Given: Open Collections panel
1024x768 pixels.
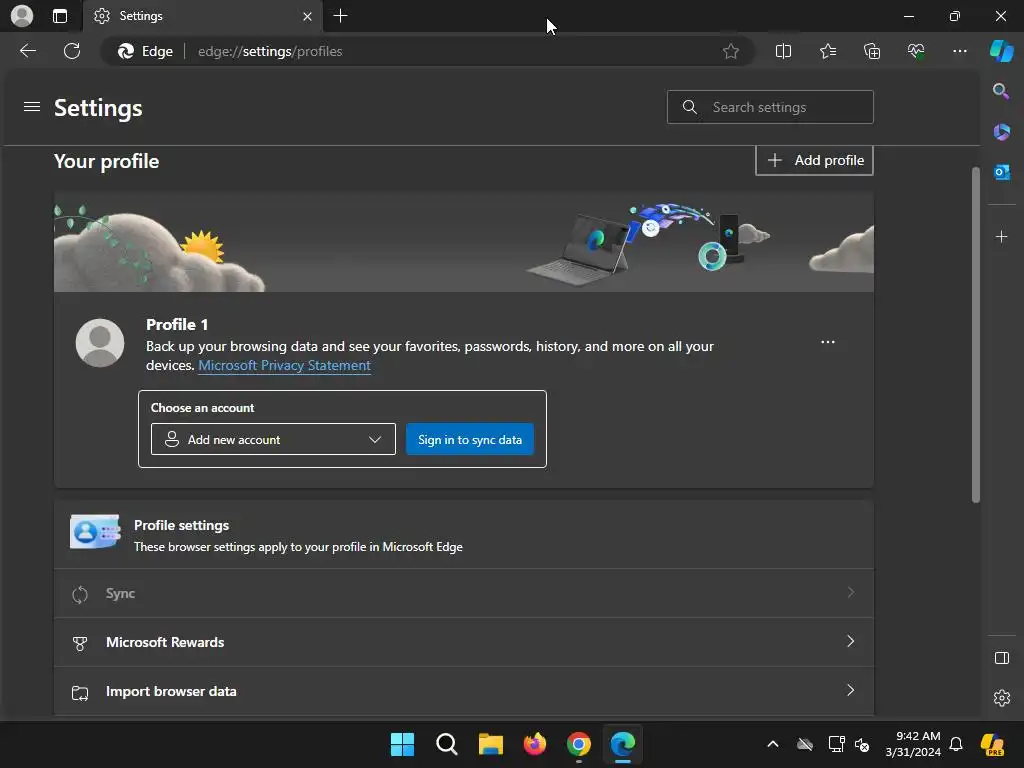Looking at the screenshot, I should pos(872,51).
